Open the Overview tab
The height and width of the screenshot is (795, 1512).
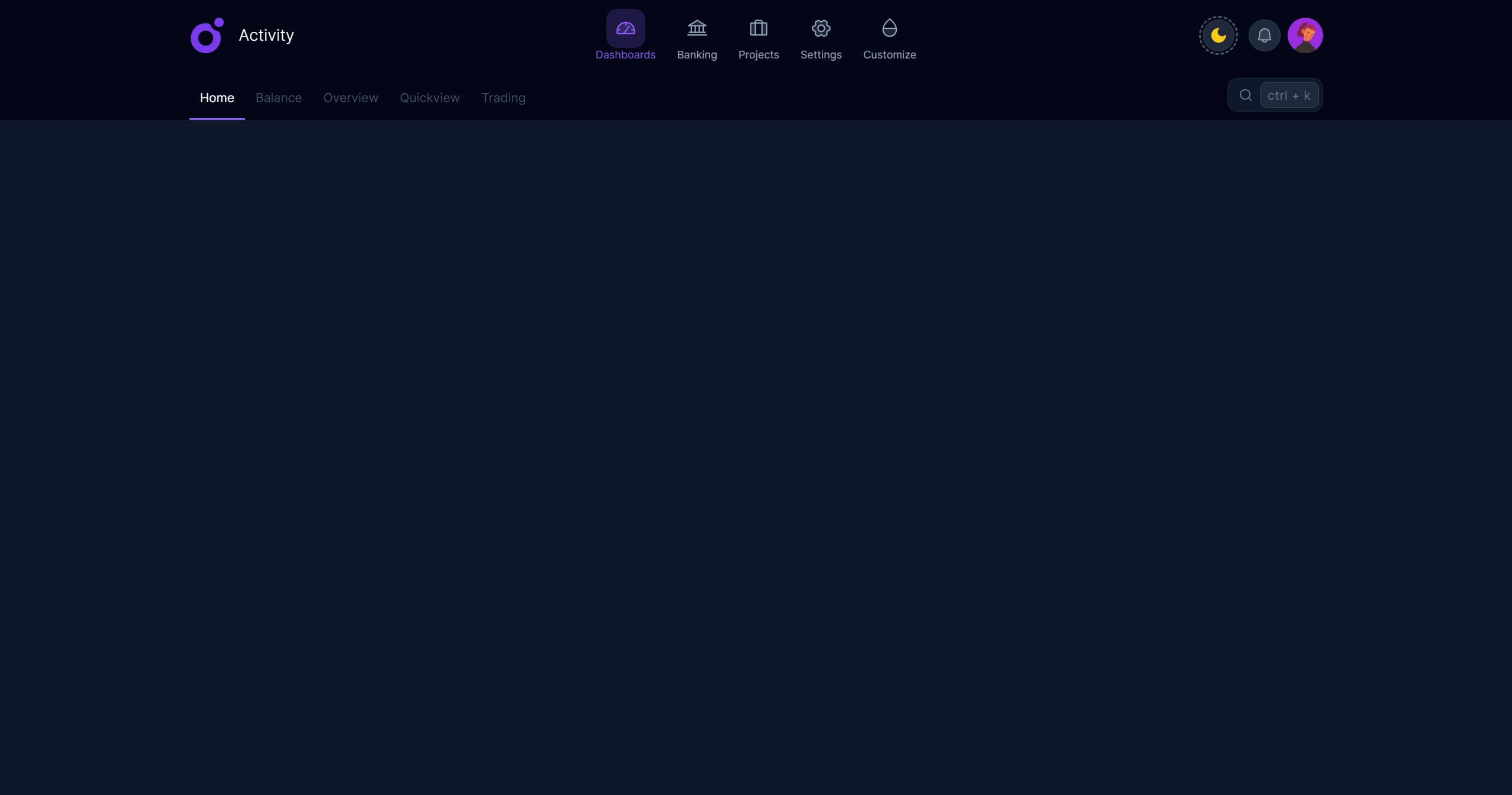[351, 98]
